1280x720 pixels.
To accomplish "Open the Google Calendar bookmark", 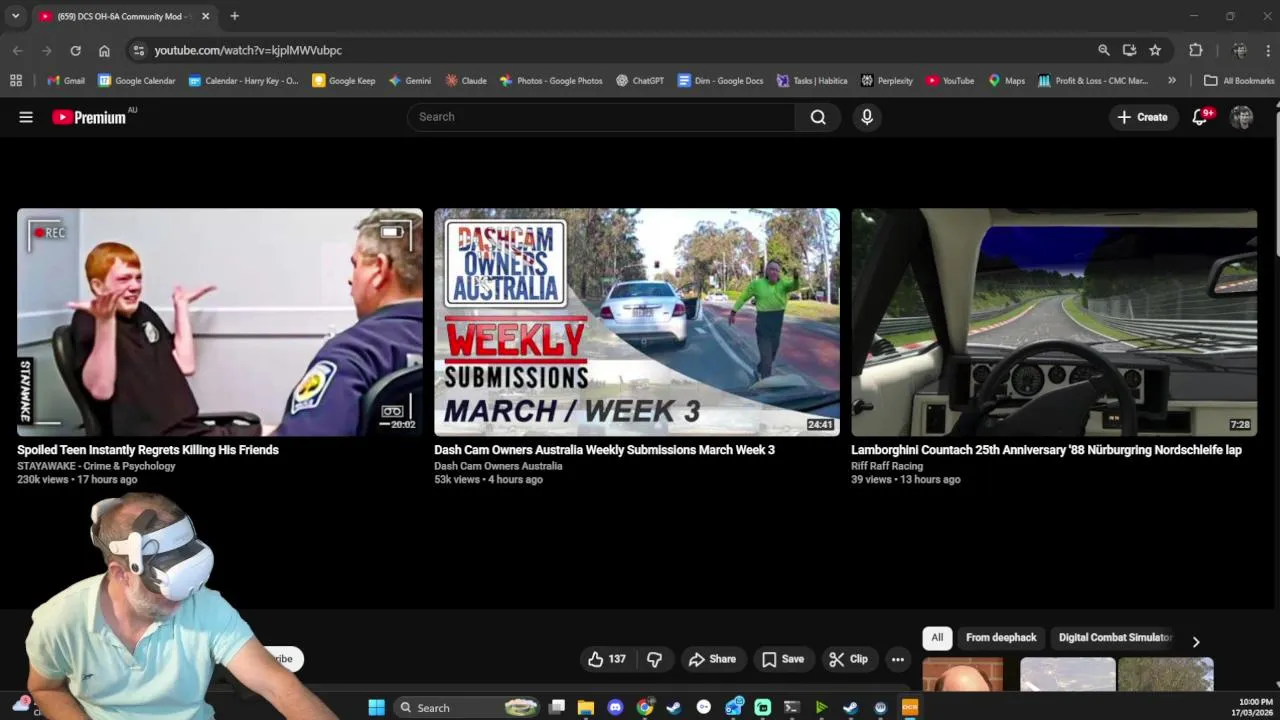I will coord(136,80).
